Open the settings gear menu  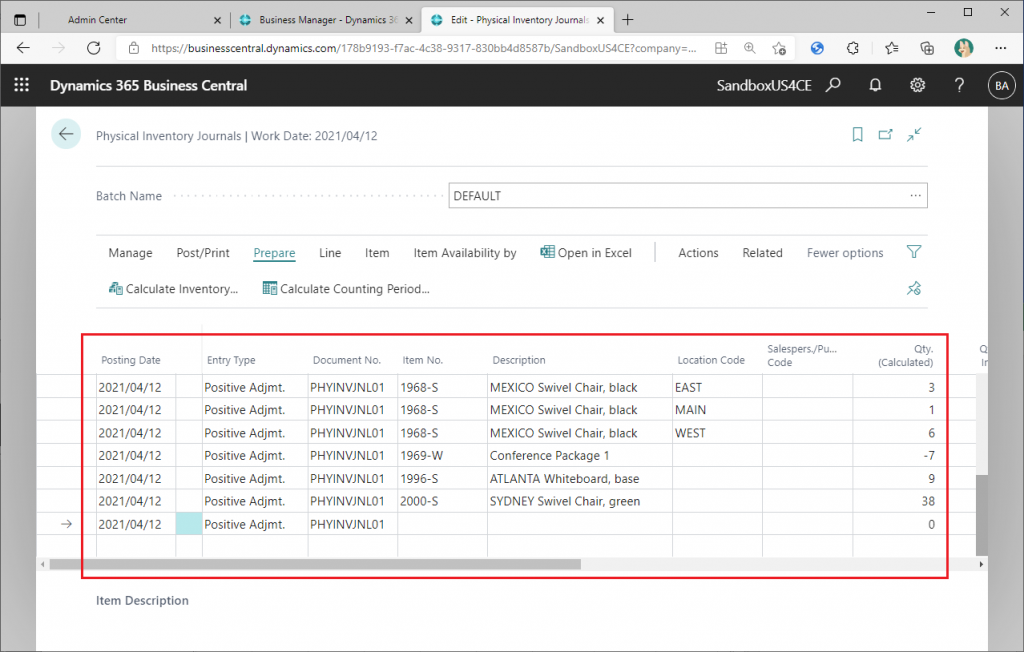[918, 85]
